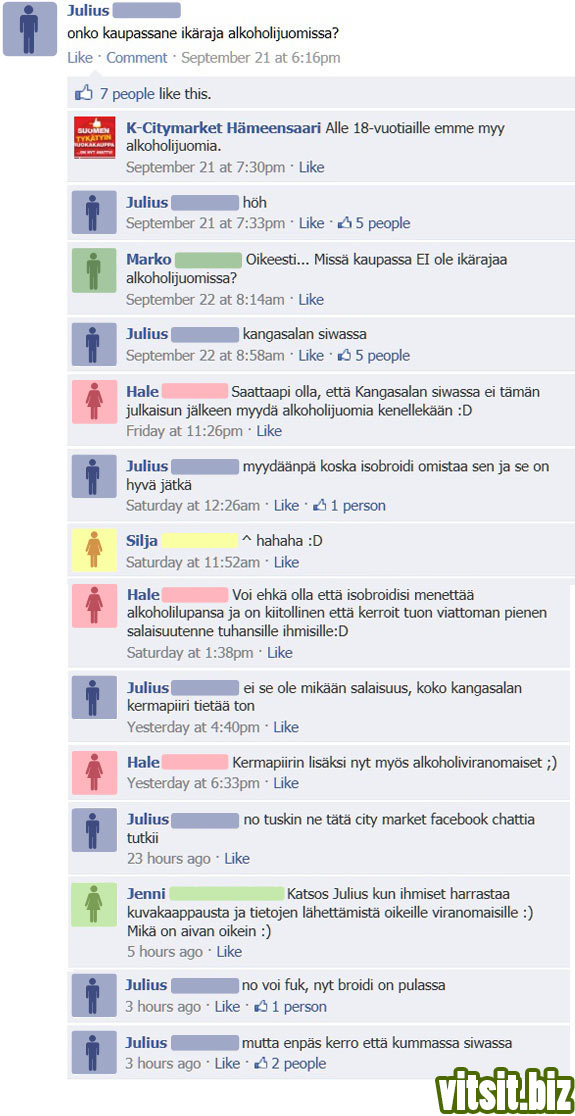Like Jenni's comment from 5 hours ago
The image size is (575, 1116).
click(x=229, y=952)
